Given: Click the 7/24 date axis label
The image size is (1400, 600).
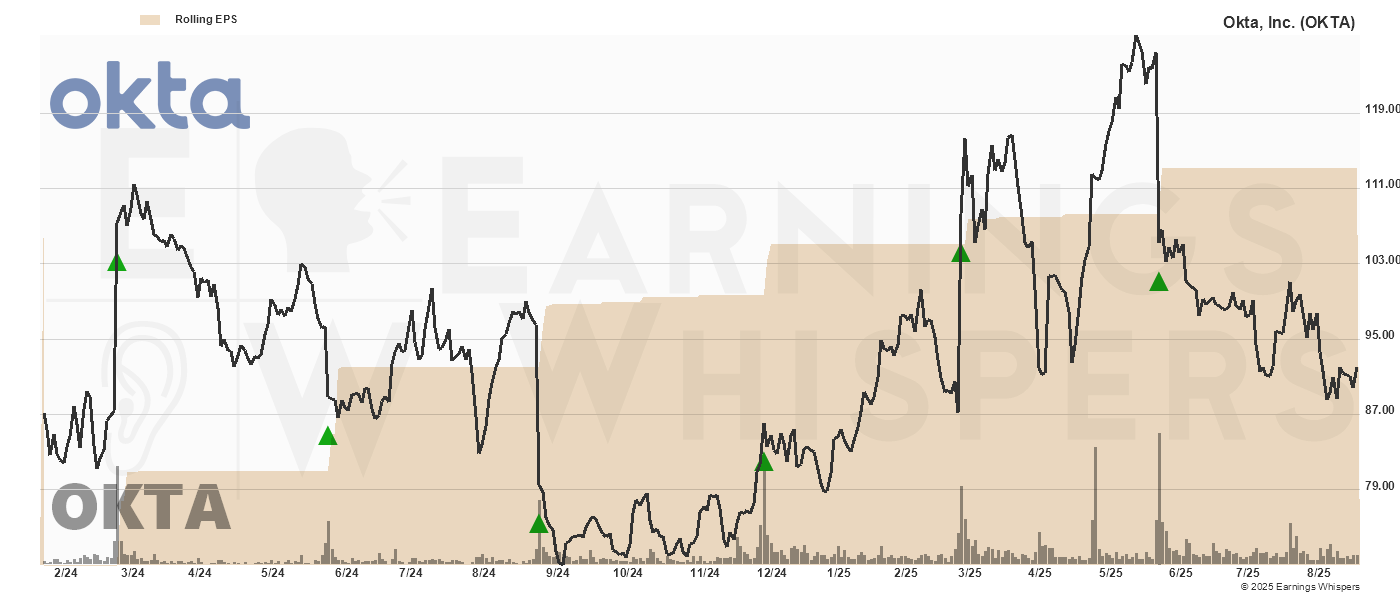Looking at the screenshot, I should click(410, 573).
